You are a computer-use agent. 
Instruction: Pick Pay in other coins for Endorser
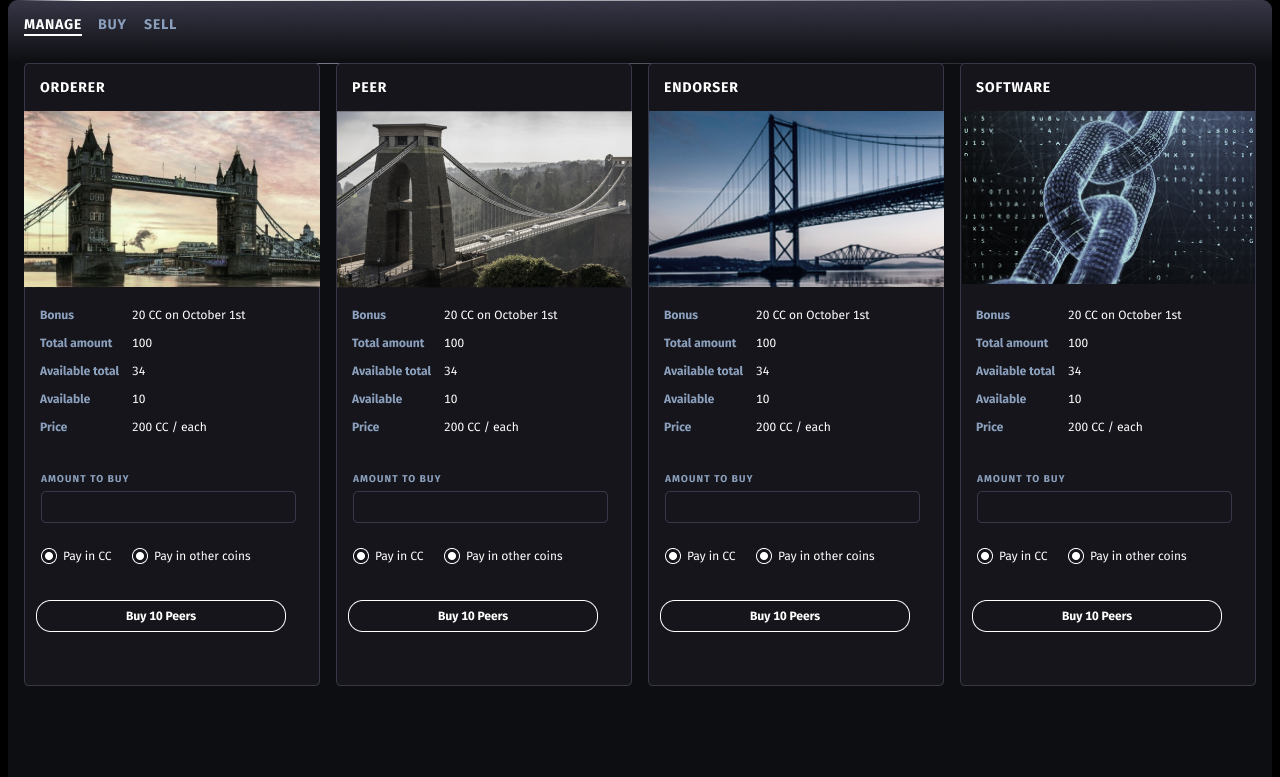click(764, 556)
